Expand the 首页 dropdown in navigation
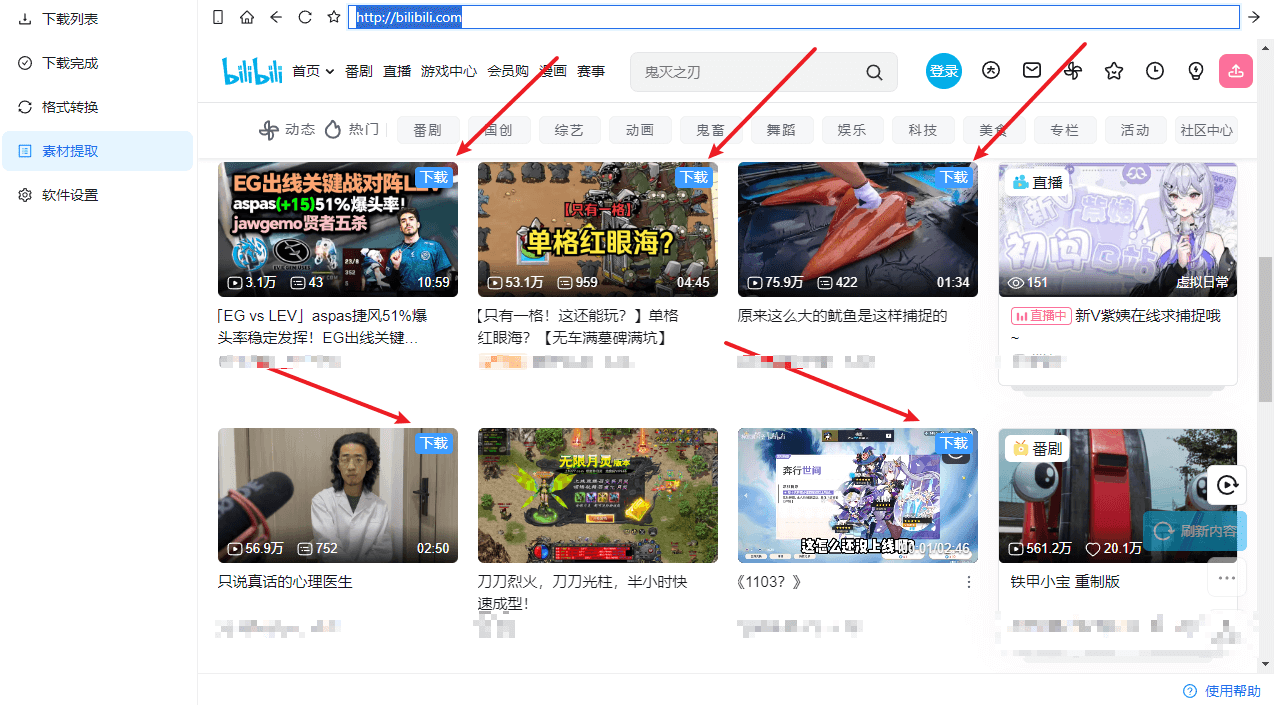Viewport: 1274px width, 705px height. [x=313, y=71]
